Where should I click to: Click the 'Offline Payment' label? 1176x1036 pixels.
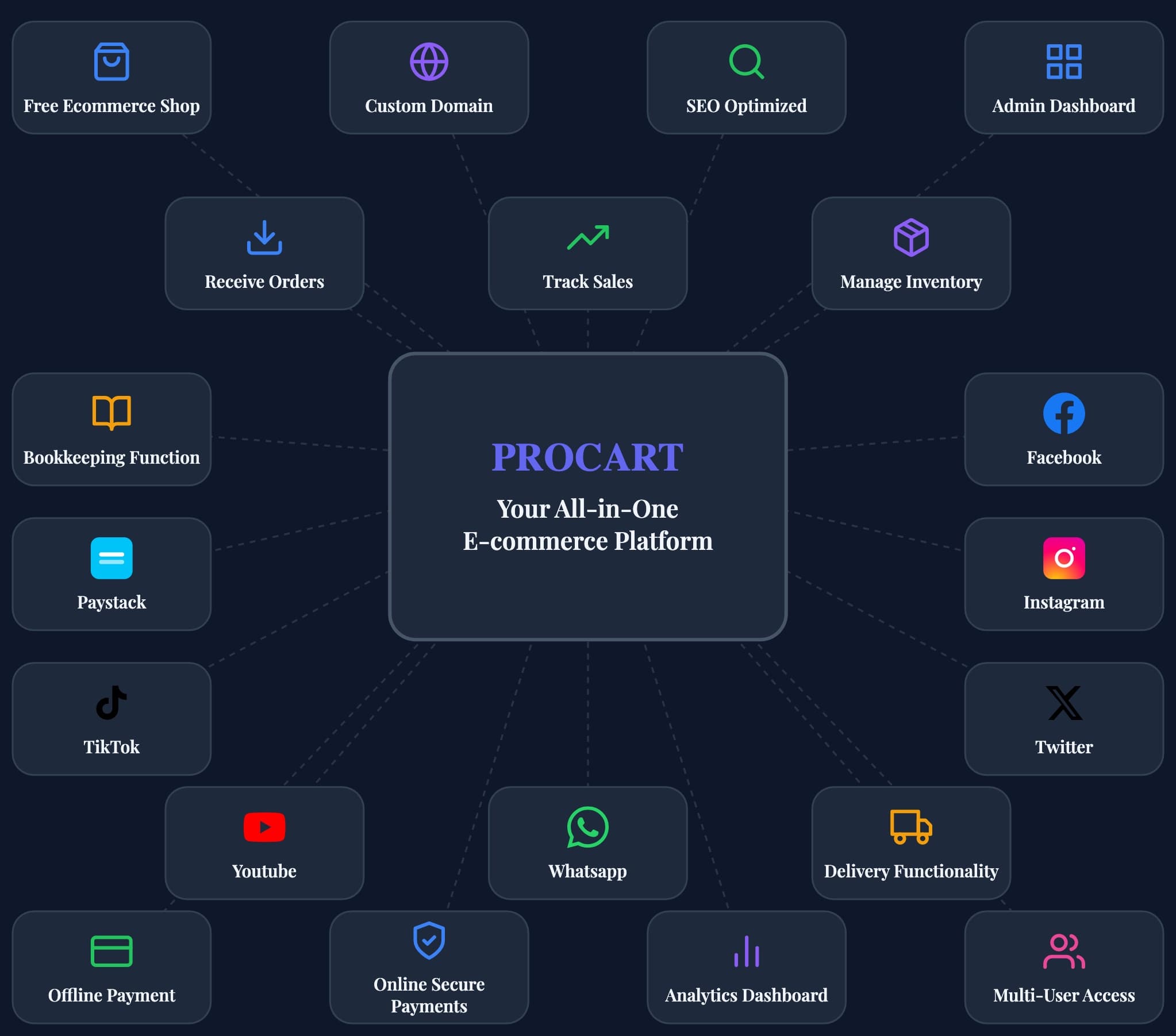pos(112,995)
